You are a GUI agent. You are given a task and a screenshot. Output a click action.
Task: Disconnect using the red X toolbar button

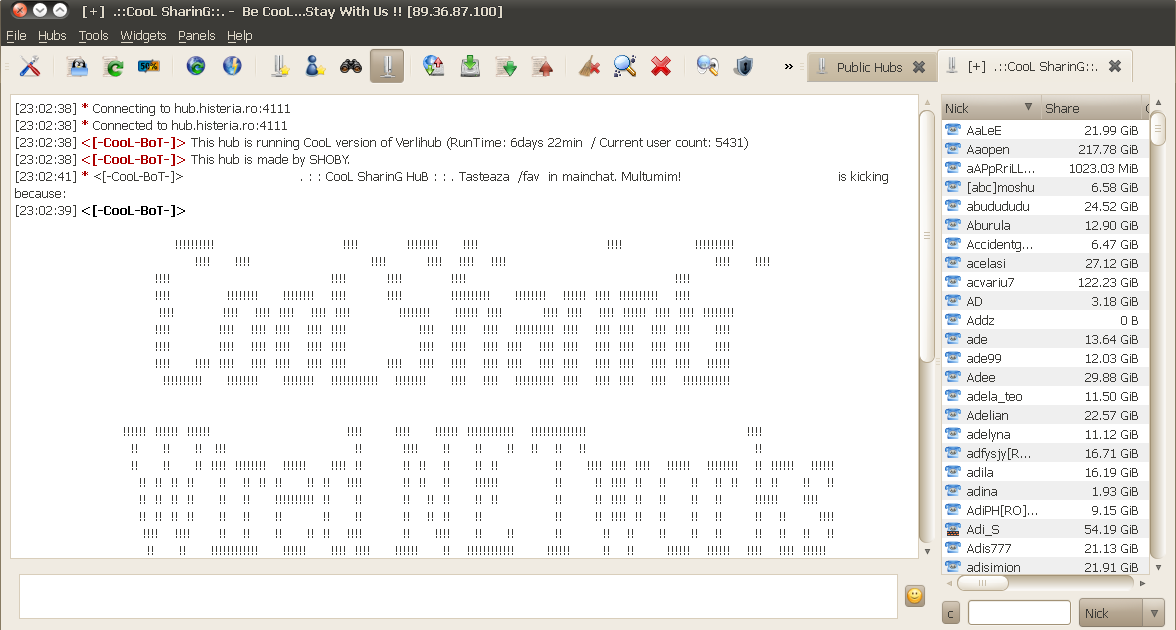click(660, 65)
